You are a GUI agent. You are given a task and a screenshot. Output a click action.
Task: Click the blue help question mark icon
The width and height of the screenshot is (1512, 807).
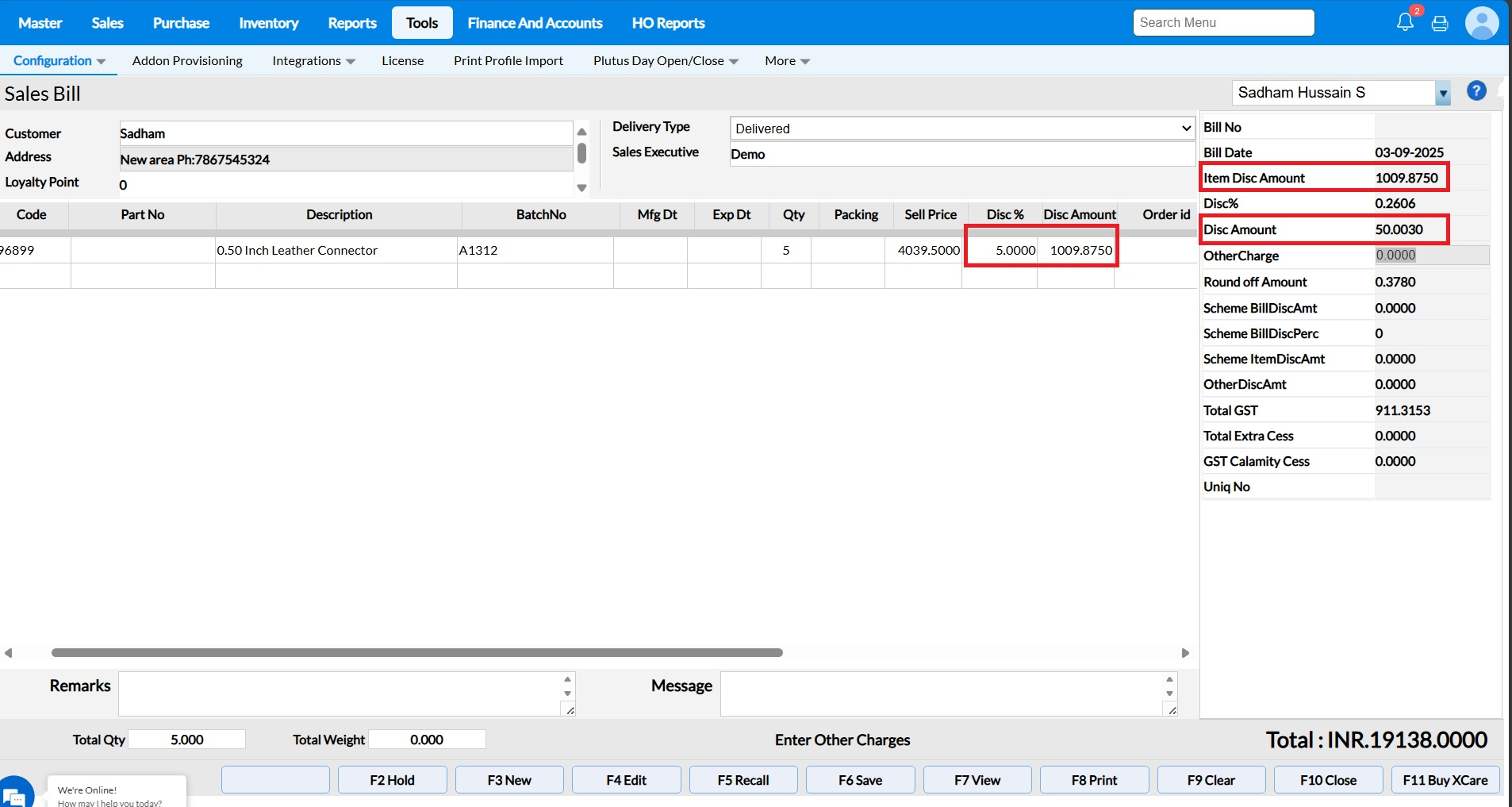[x=1476, y=91]
